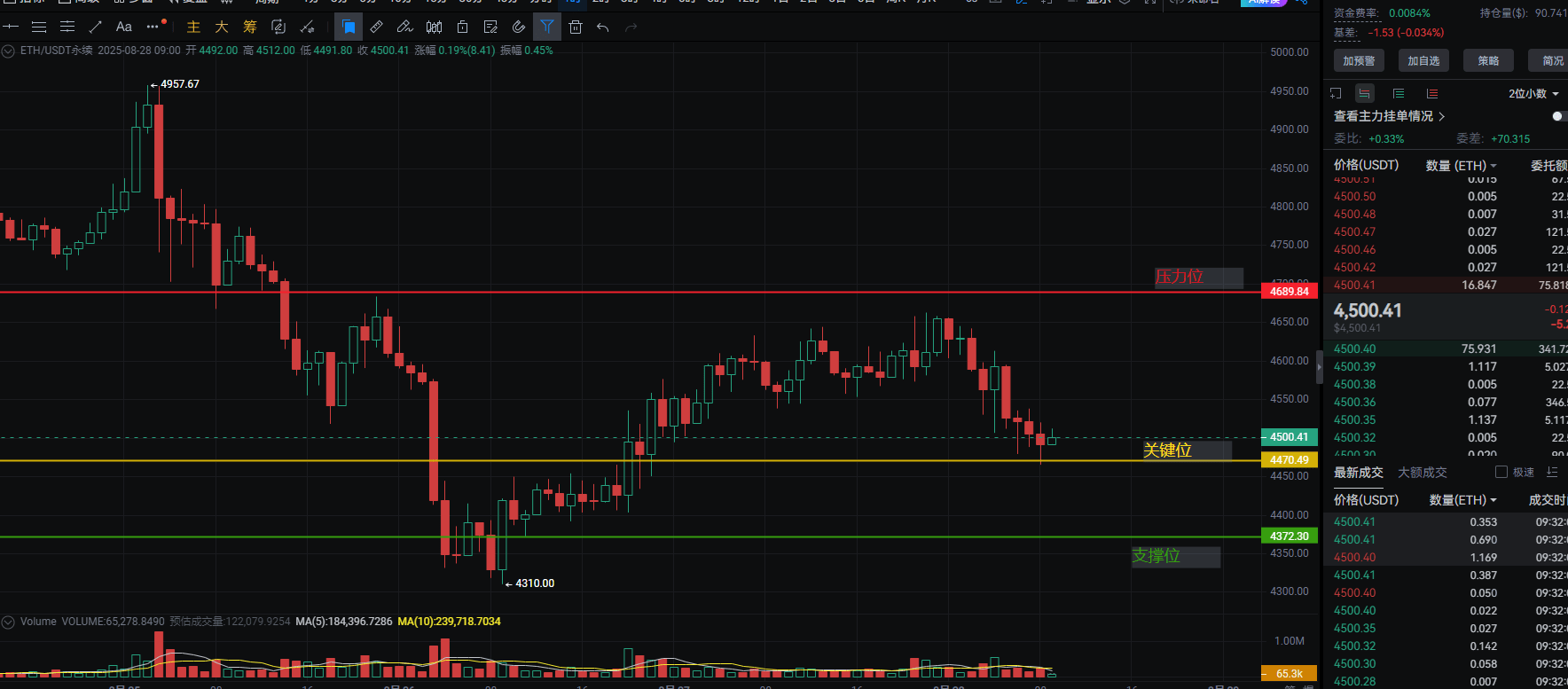1568x689 pixels.
Task: Open more drawing tools (three dots)
Action: point(153,27)
